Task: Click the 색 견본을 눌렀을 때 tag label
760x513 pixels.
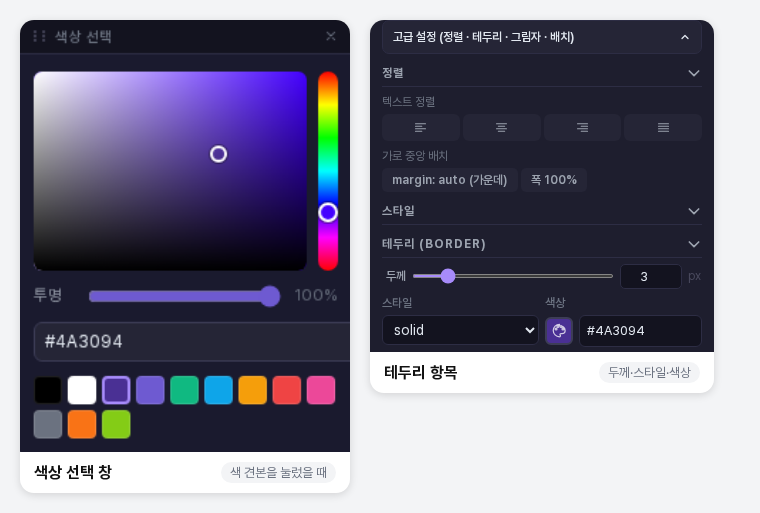Action: coord(279,472)
